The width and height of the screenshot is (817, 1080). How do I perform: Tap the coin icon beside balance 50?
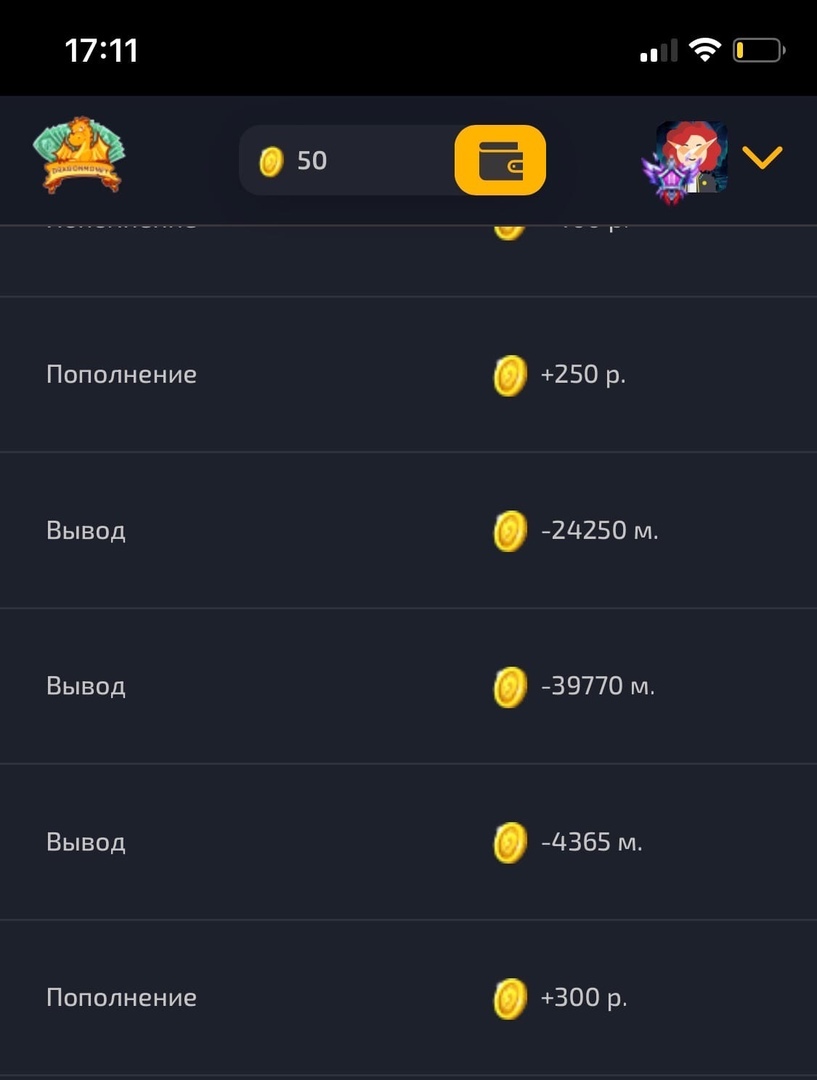(271, 161)
